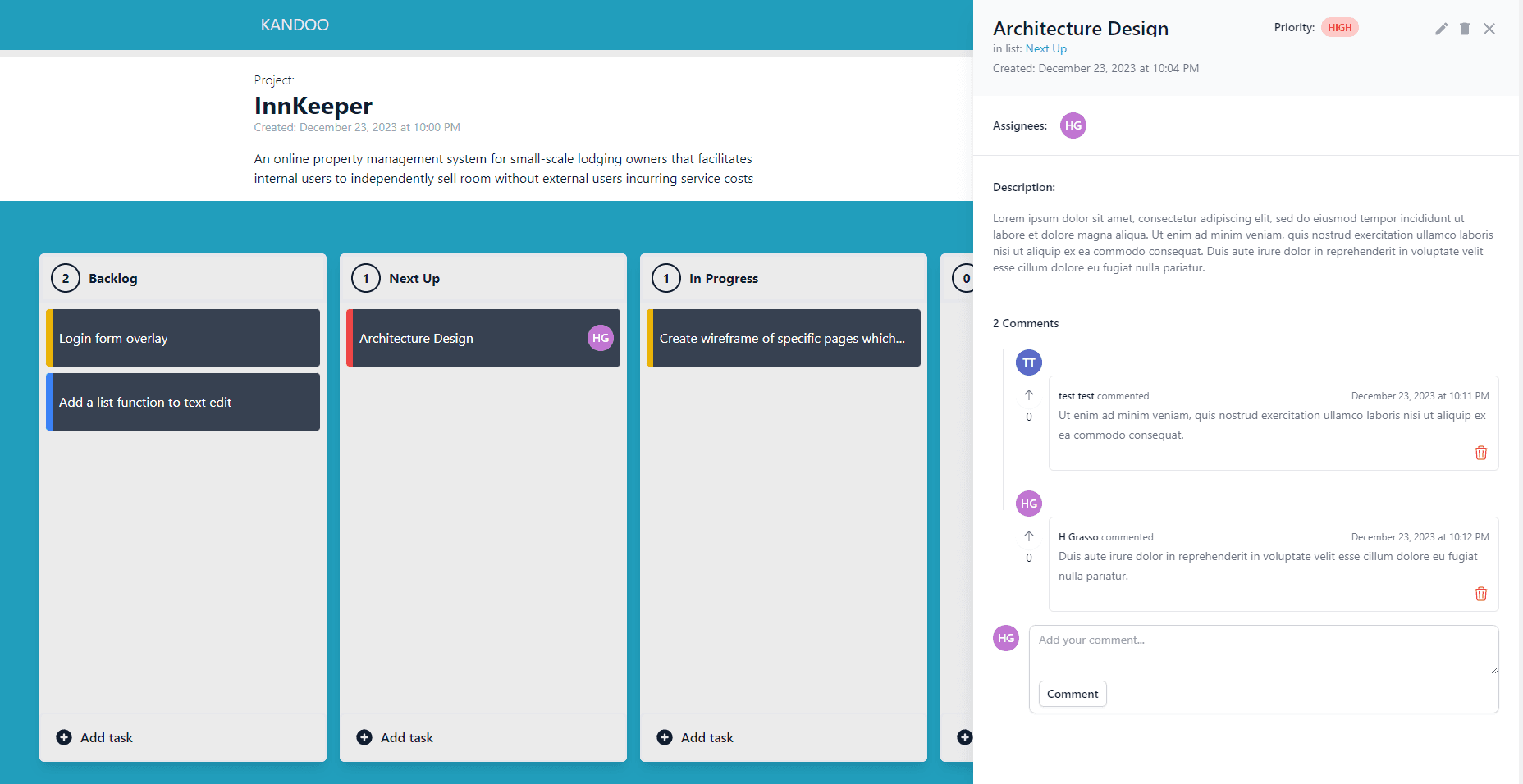Click plus Add task in Backlog column
The width and height of the screenshot is (1523, 784).
click(94, 737)
